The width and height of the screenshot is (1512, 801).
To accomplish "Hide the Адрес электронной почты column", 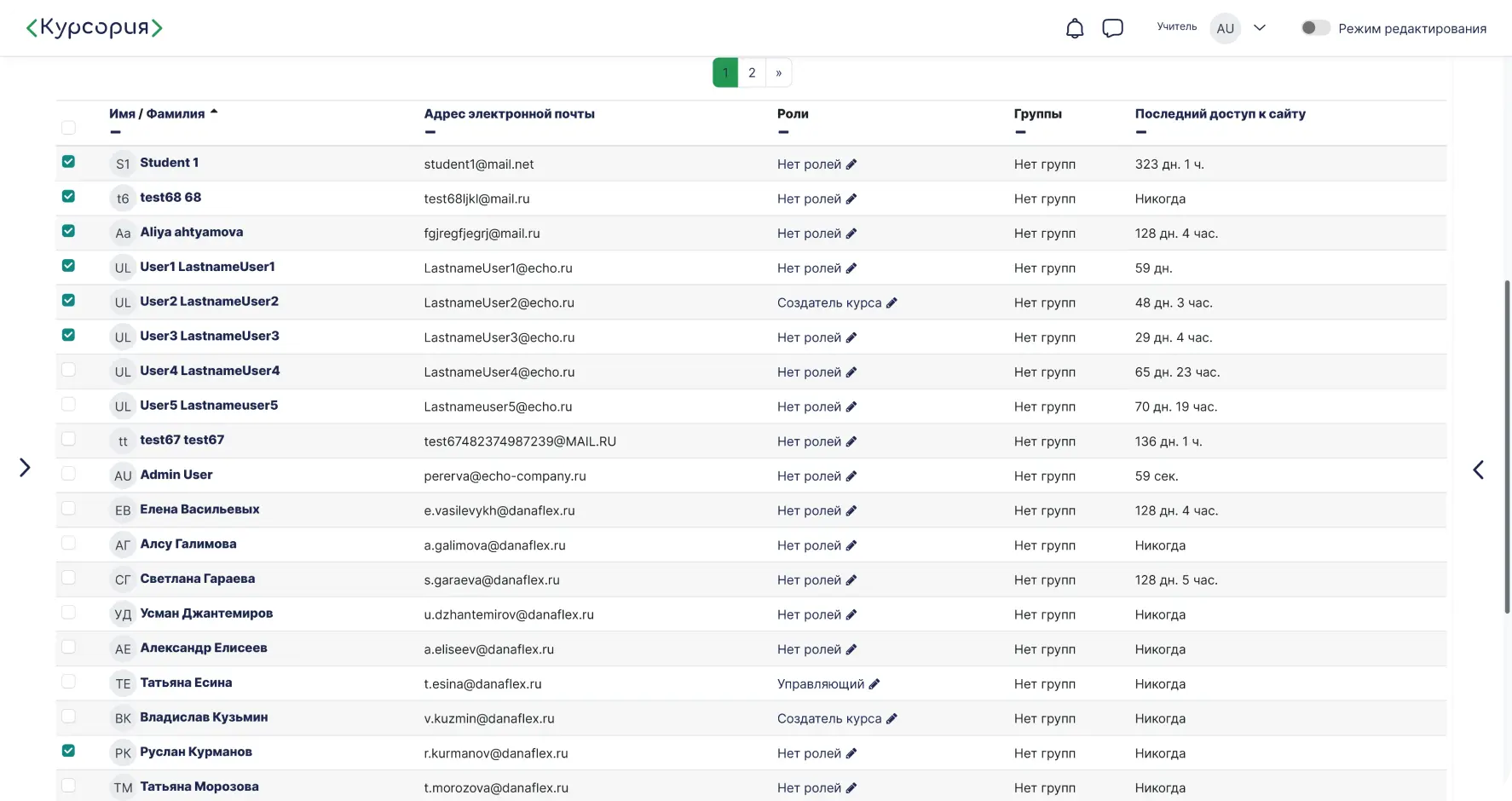I will click(x=430, y=132).
